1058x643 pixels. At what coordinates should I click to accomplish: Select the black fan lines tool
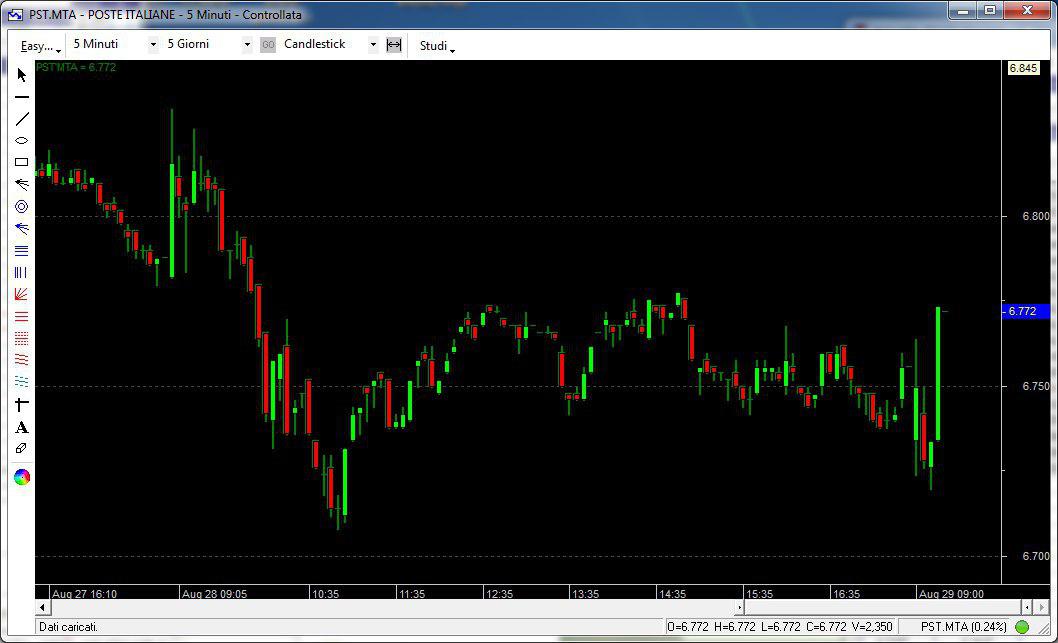click(22, 184)
